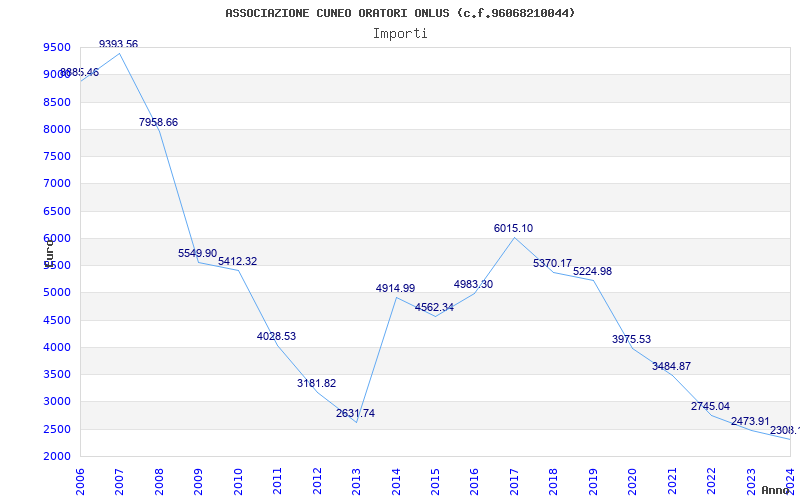The image size is (800, 500).
Task: Select the 3500 y-axis tick label
Action: [x=57, y=374]
